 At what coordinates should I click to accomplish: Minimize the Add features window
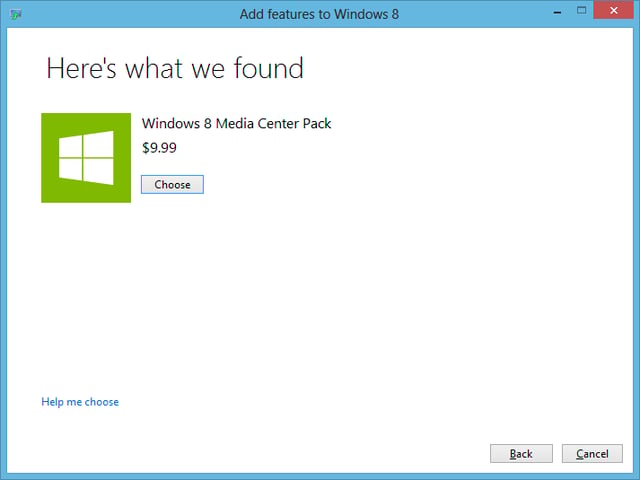(557, 12)
